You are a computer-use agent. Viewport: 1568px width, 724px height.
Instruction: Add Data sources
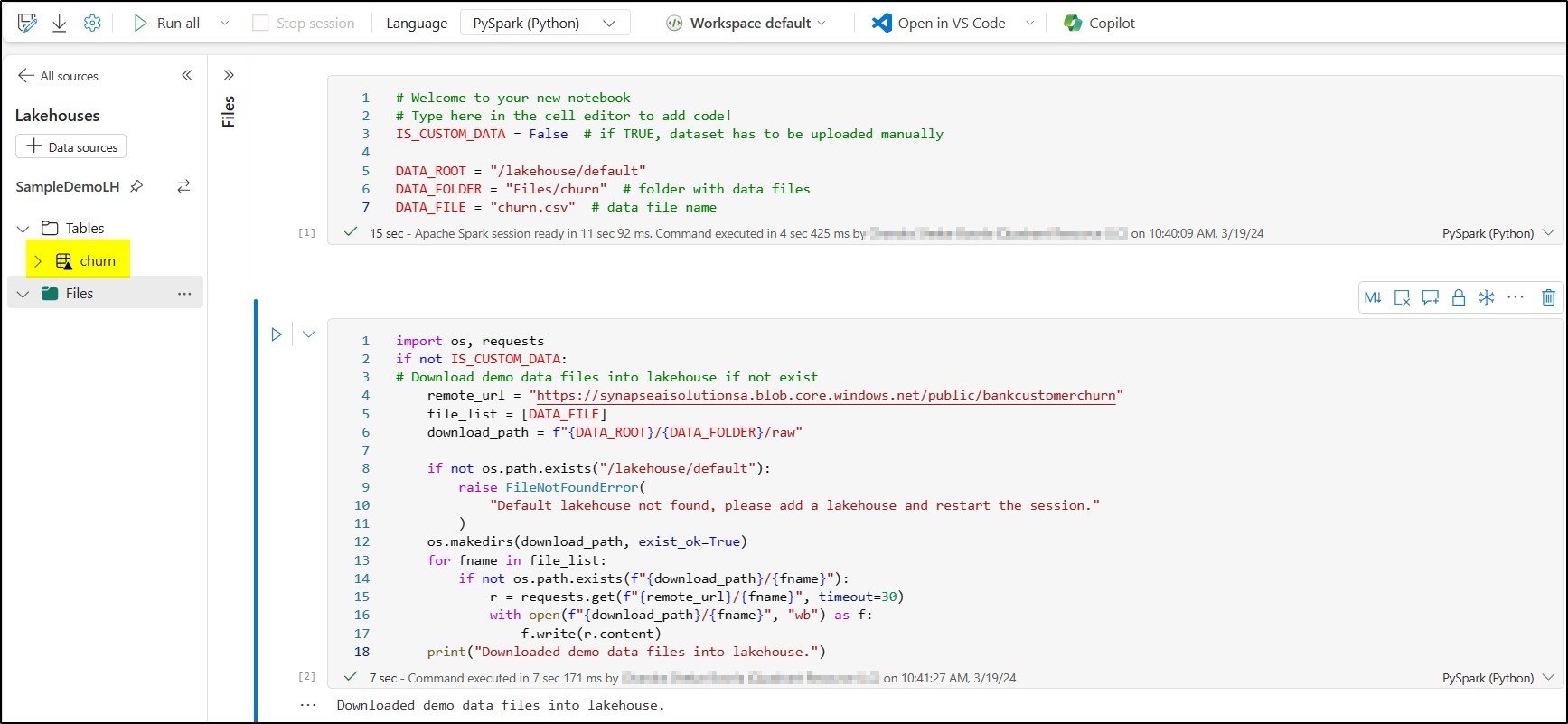pyautogui.click(x=71, y=146)
